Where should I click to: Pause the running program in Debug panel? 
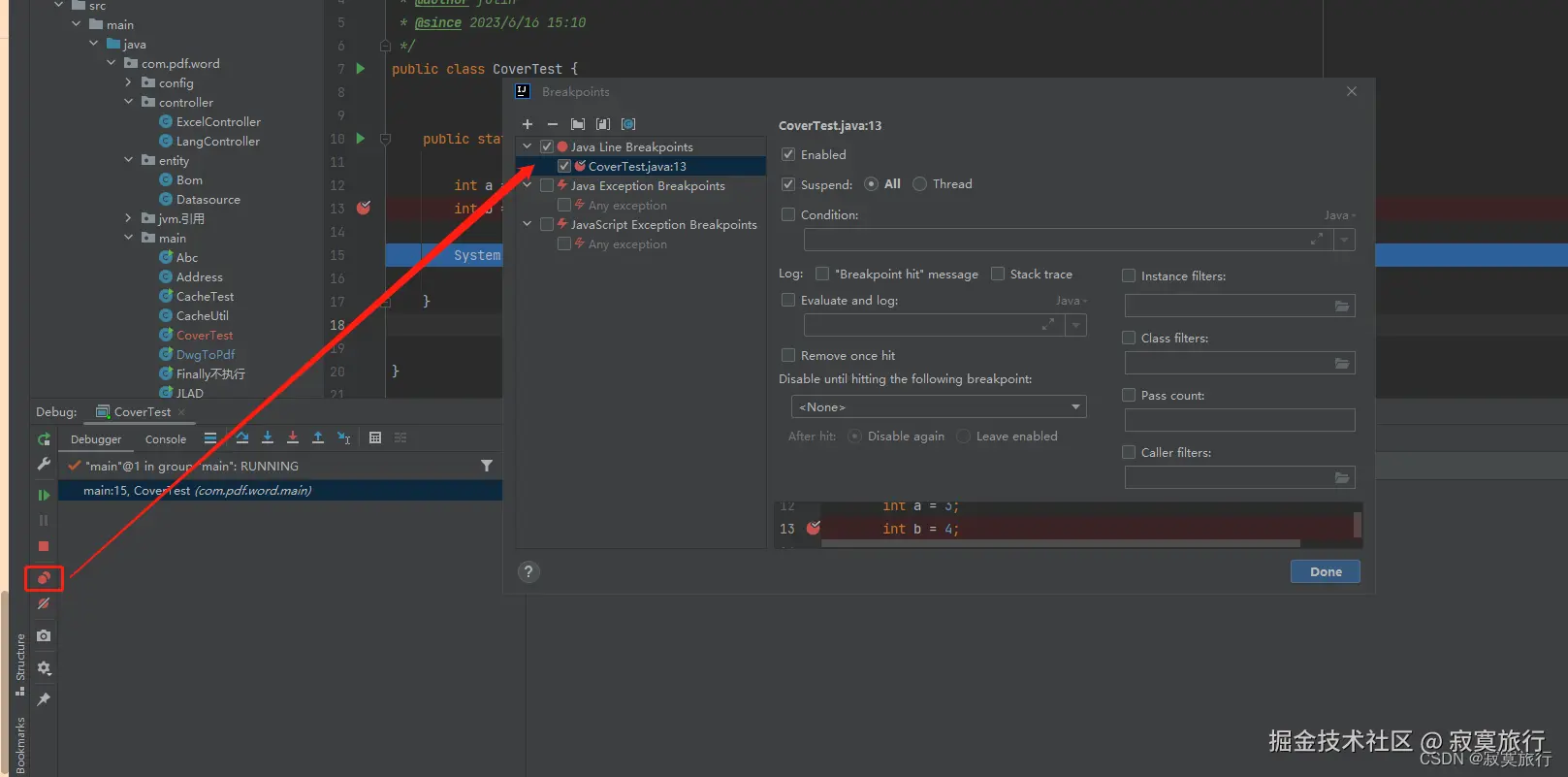[x=44, y=520]
